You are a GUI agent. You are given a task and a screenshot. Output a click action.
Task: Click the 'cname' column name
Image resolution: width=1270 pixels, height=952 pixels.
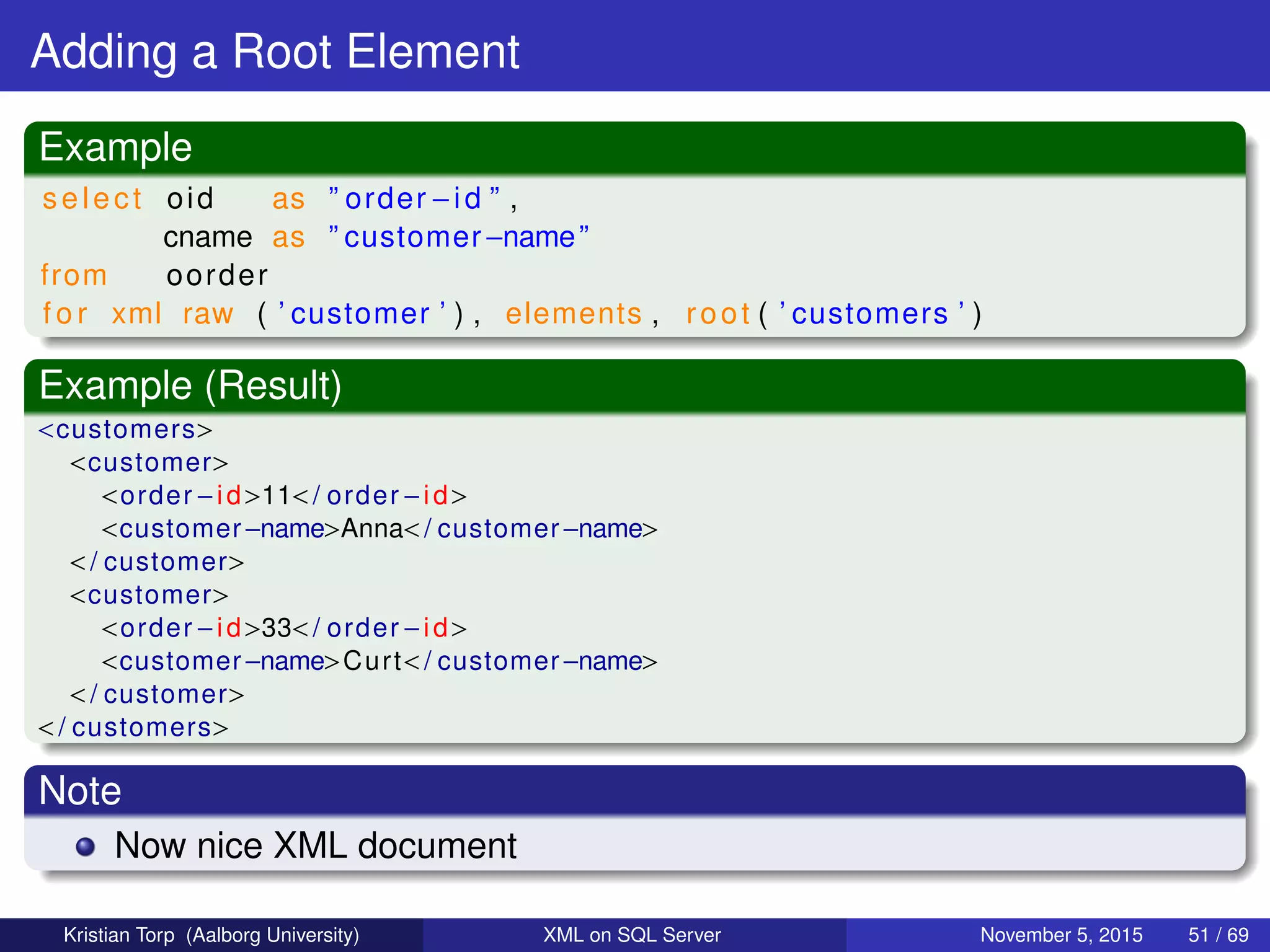point(208,237)
